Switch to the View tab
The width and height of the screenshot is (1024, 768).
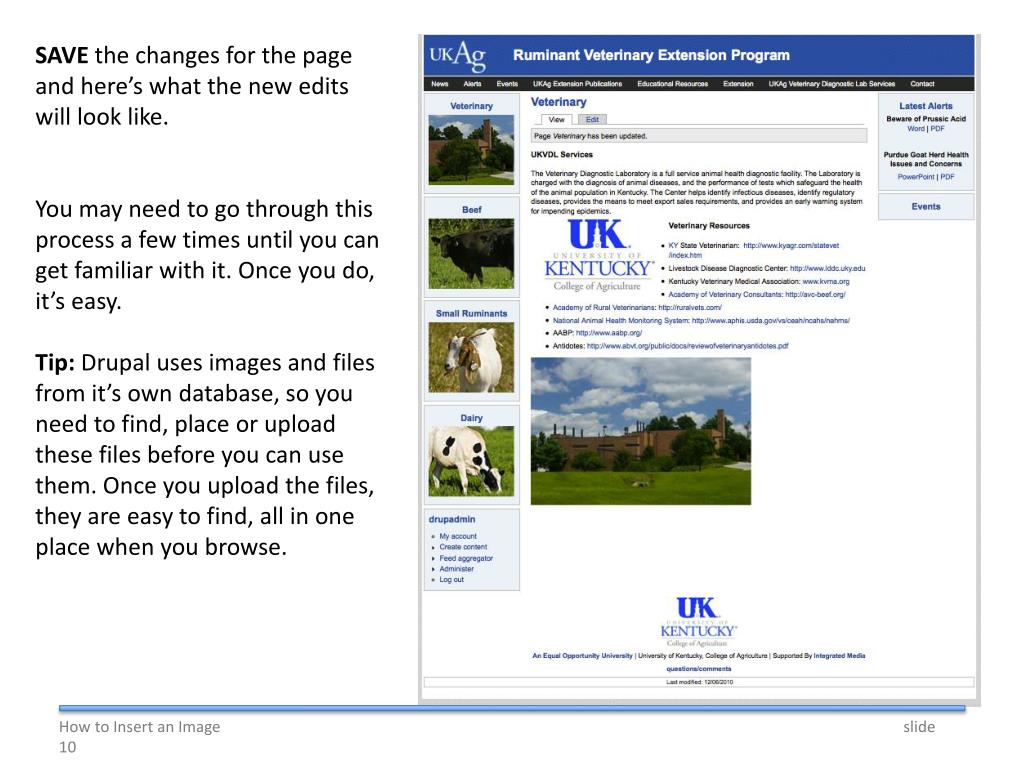tap(556, 120)
